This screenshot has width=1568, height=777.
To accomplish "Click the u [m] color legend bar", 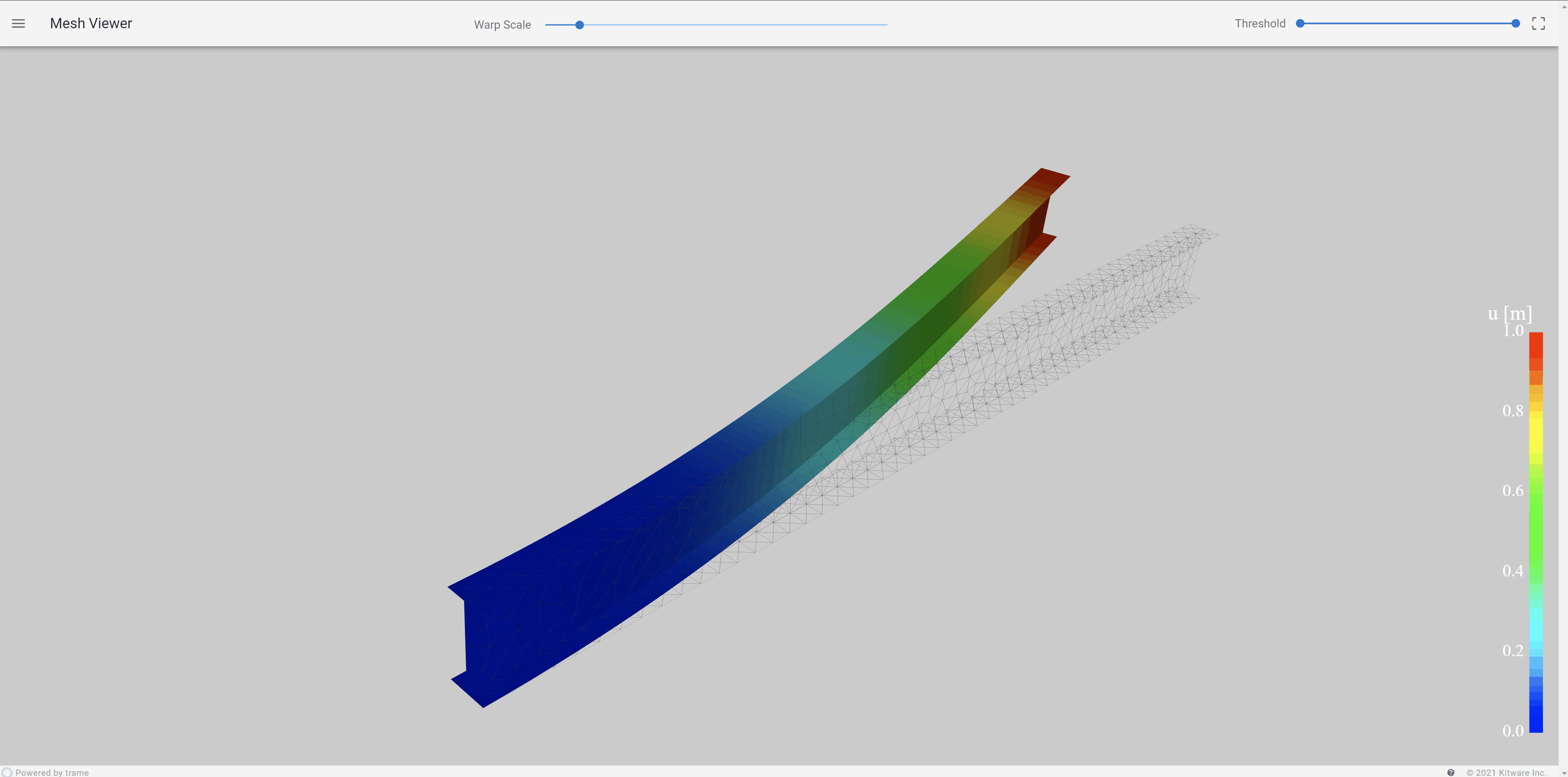I will 1536,532.
